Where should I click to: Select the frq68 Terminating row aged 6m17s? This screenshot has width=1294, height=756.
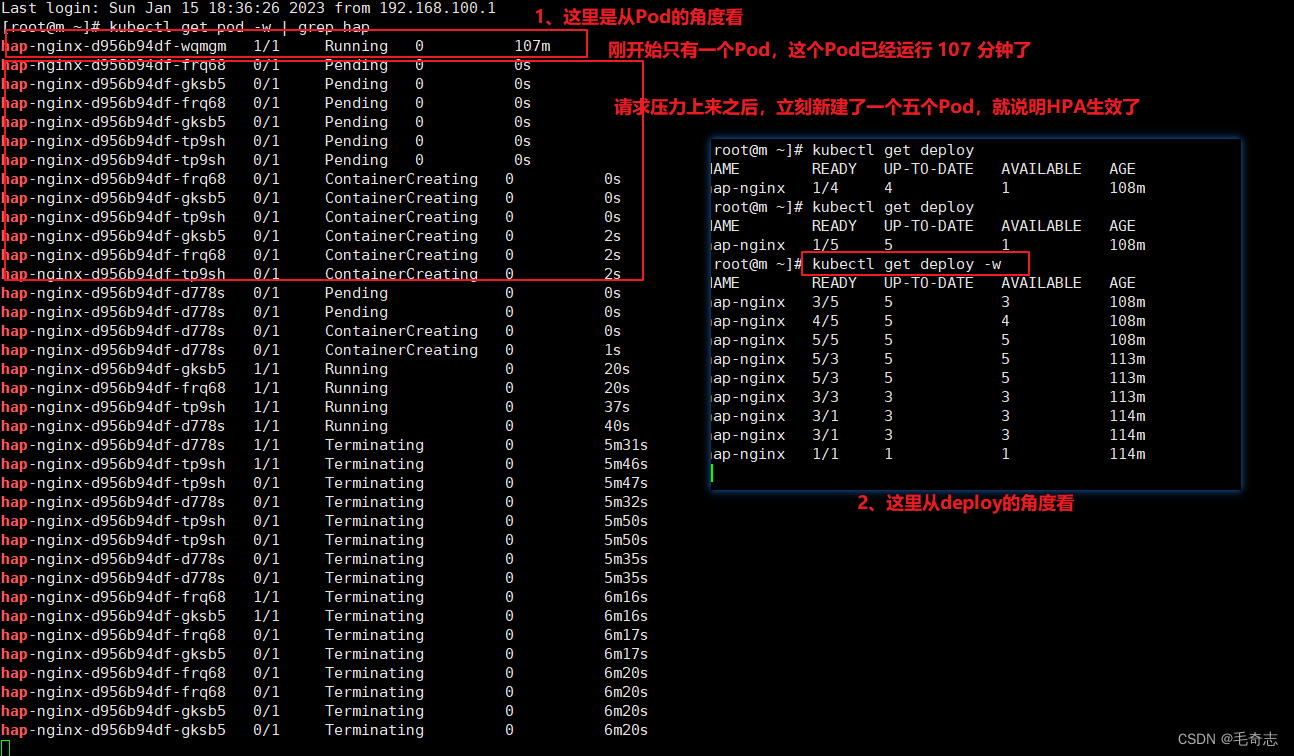pos(324,635)
